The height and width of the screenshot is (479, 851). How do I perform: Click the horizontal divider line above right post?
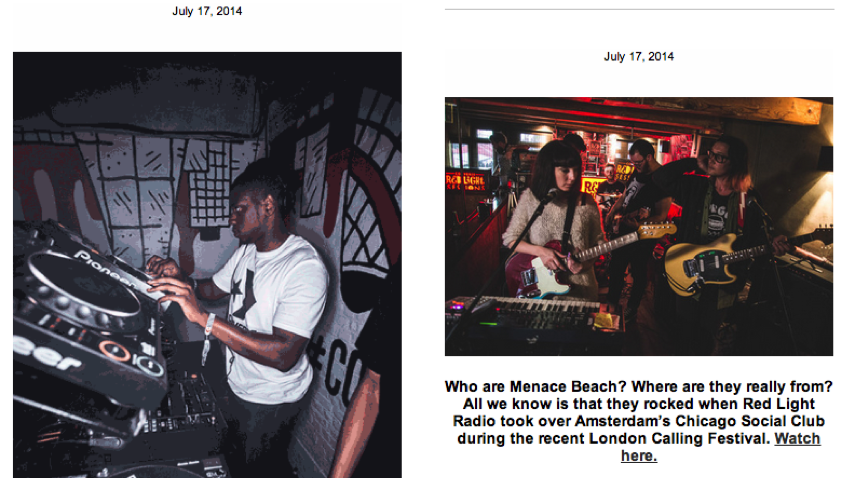point(639,9)
